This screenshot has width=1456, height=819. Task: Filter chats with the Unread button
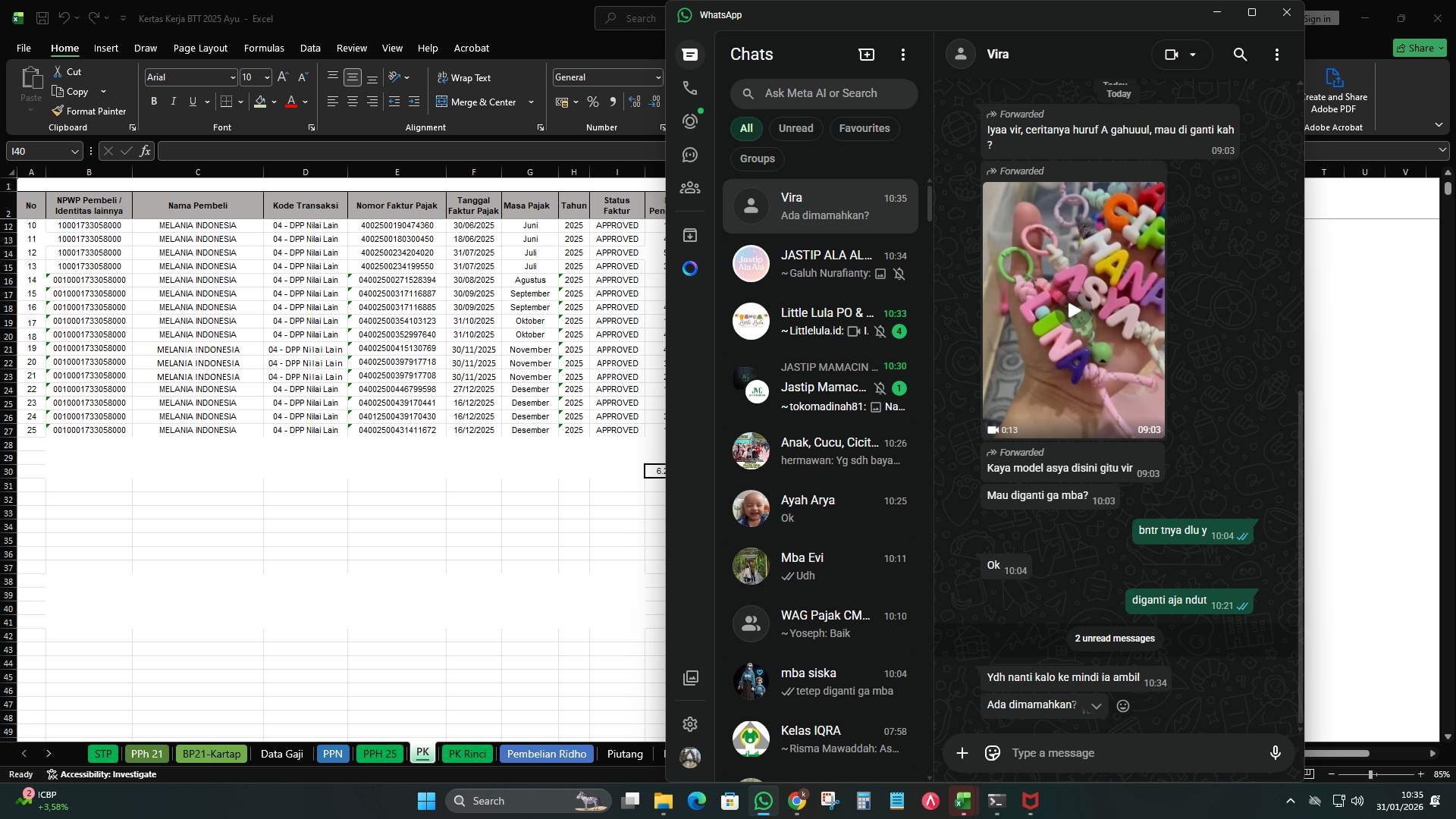795,128
